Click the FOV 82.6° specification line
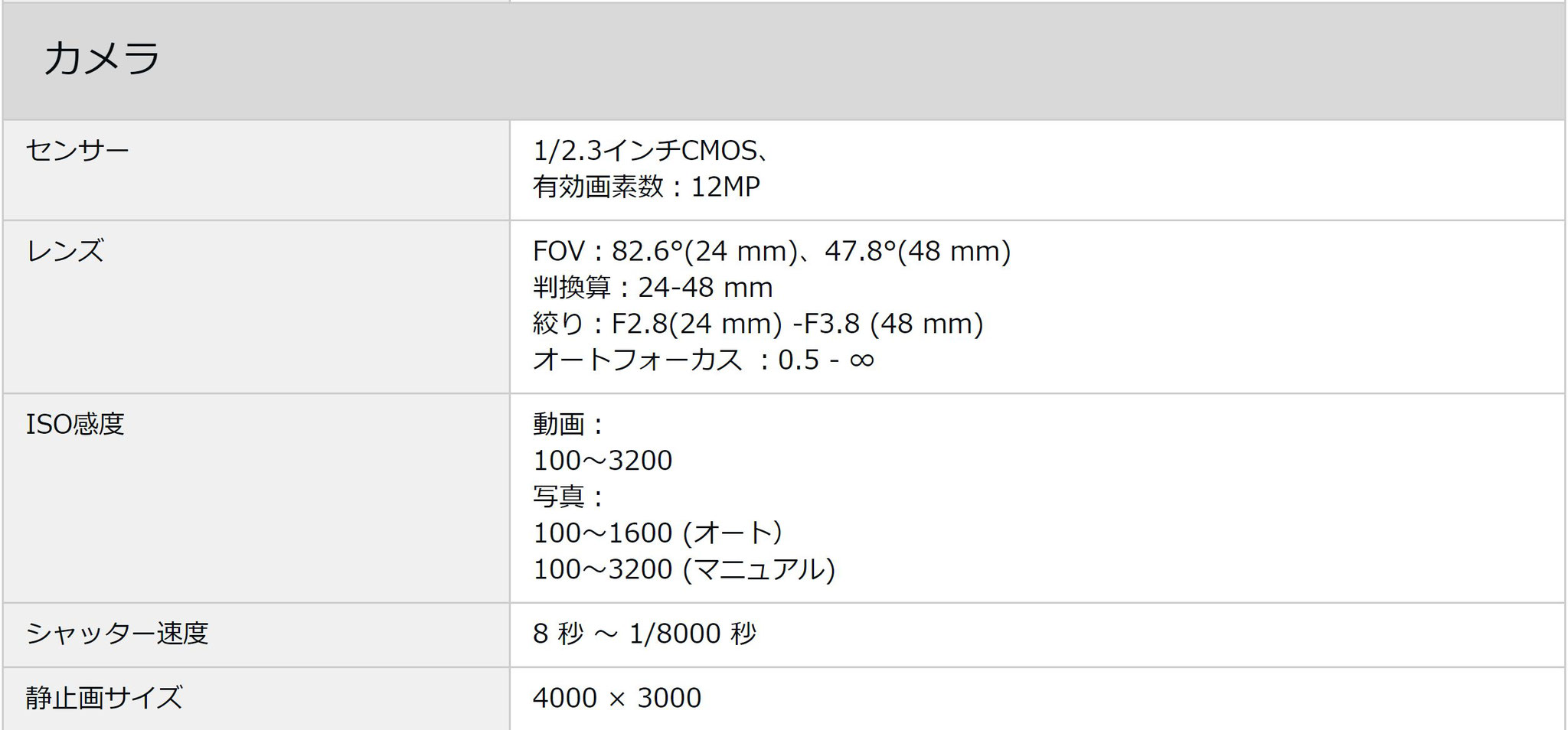The height and width of the screenshot is (730, 1568). (772, 251)
